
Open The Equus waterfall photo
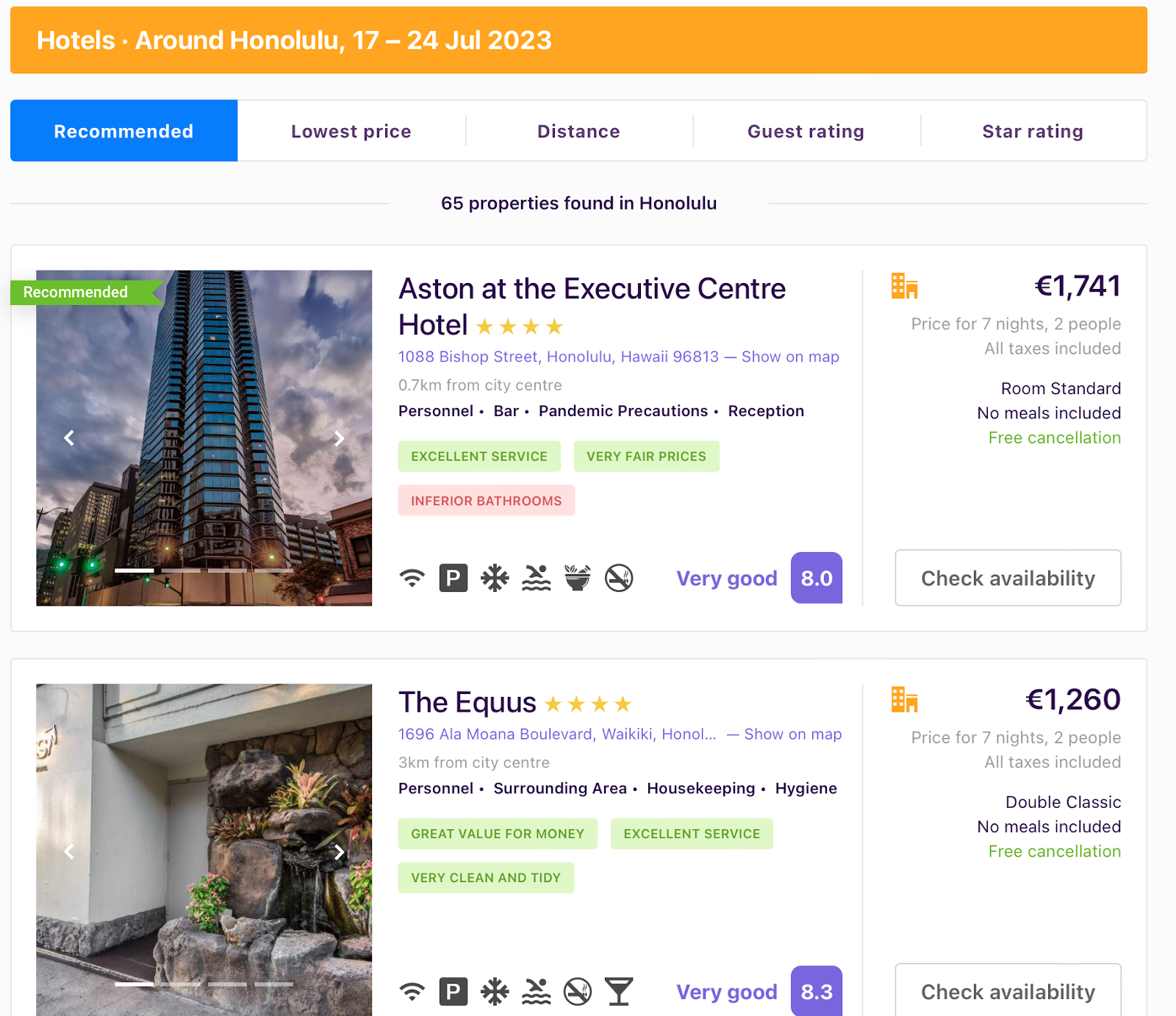pos(204,850)
